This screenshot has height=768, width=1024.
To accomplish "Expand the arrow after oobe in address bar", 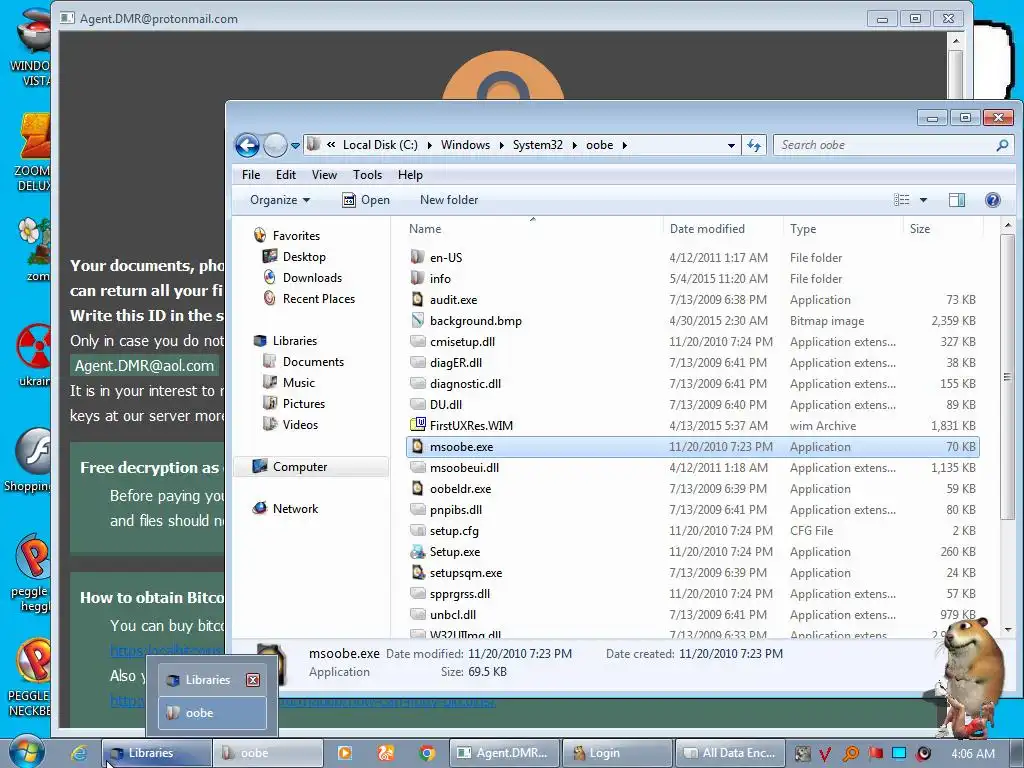I will click(624, 145).
